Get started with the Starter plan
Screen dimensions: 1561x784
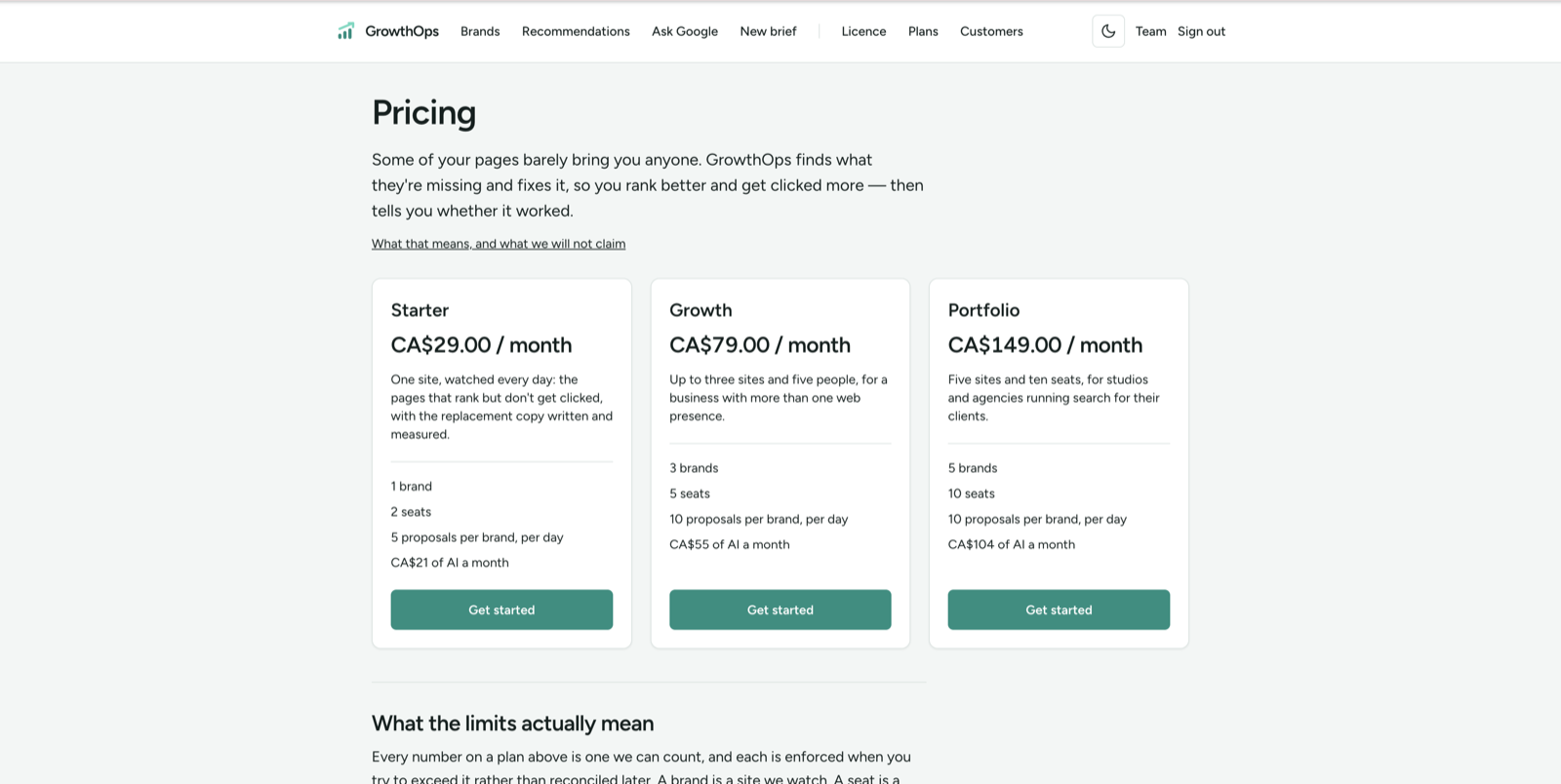[501, 609]
